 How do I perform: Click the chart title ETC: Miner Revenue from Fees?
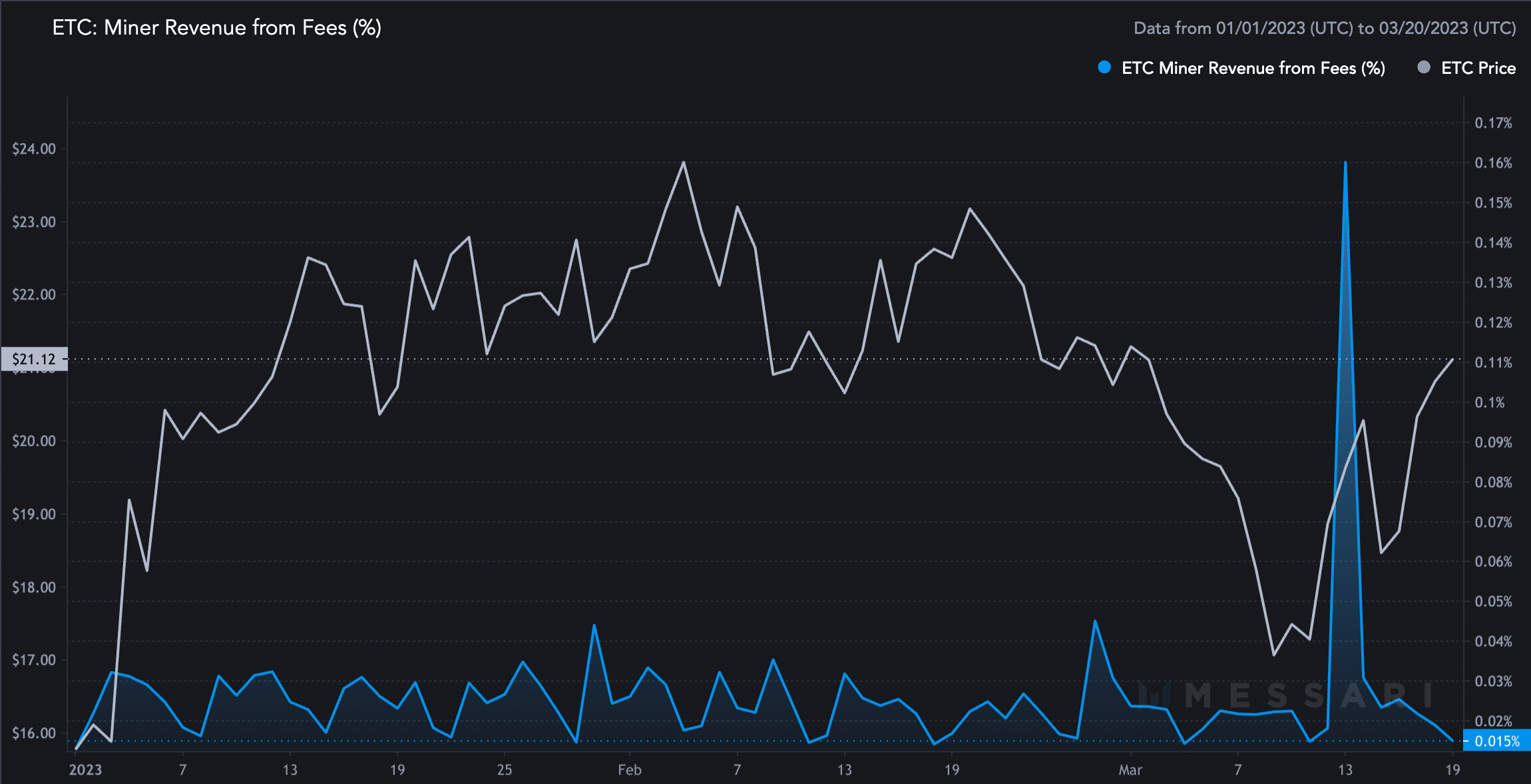(x=216, y=28)
